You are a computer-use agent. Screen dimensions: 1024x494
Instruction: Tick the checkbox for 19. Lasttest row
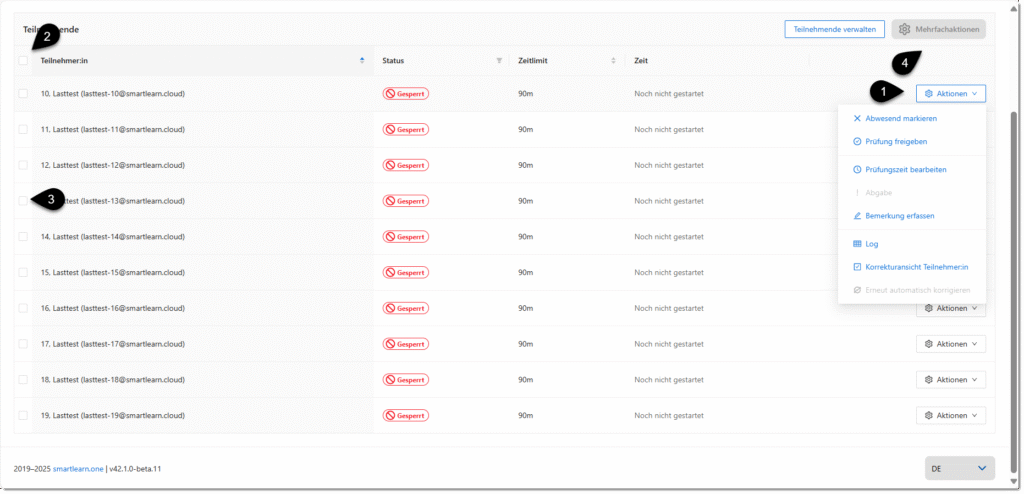[x=23, y=415]
